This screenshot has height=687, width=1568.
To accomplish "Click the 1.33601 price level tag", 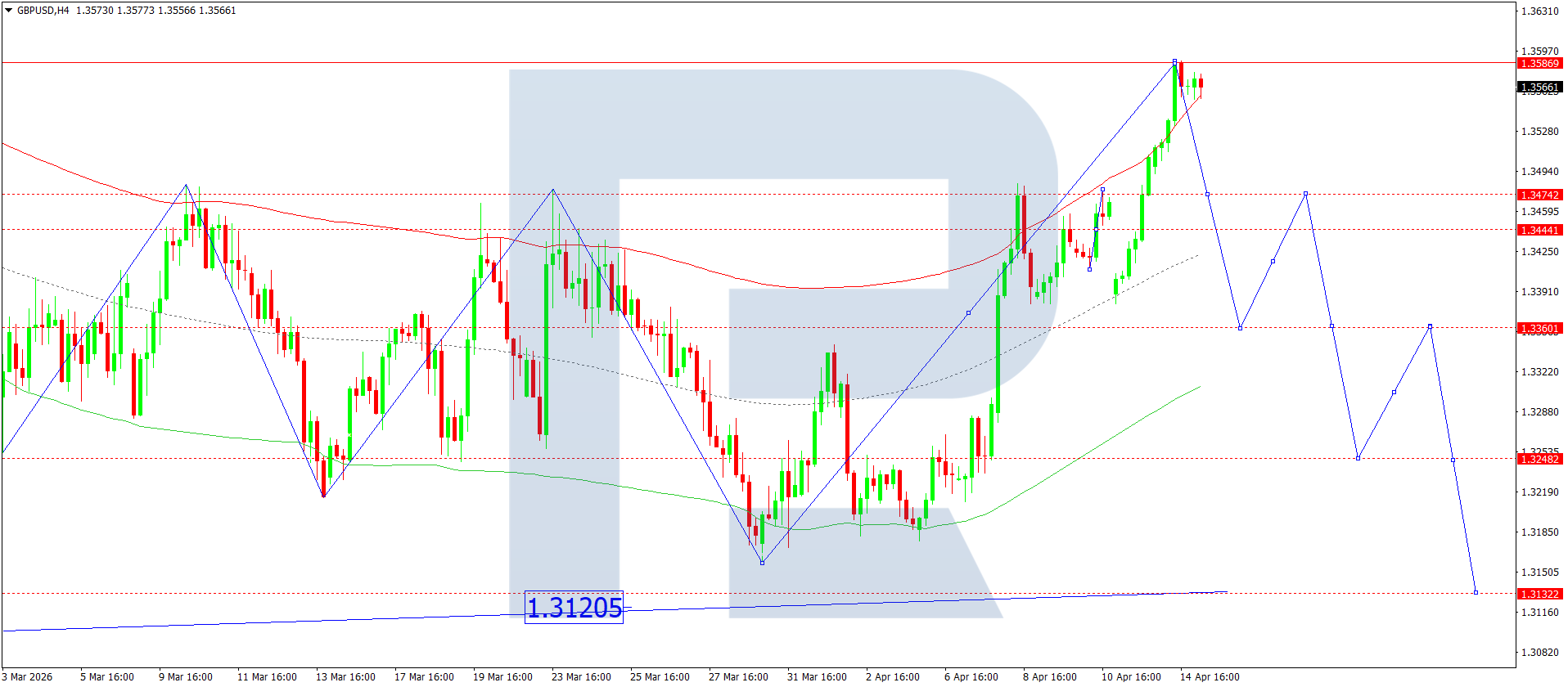I will click(1539, 328).
